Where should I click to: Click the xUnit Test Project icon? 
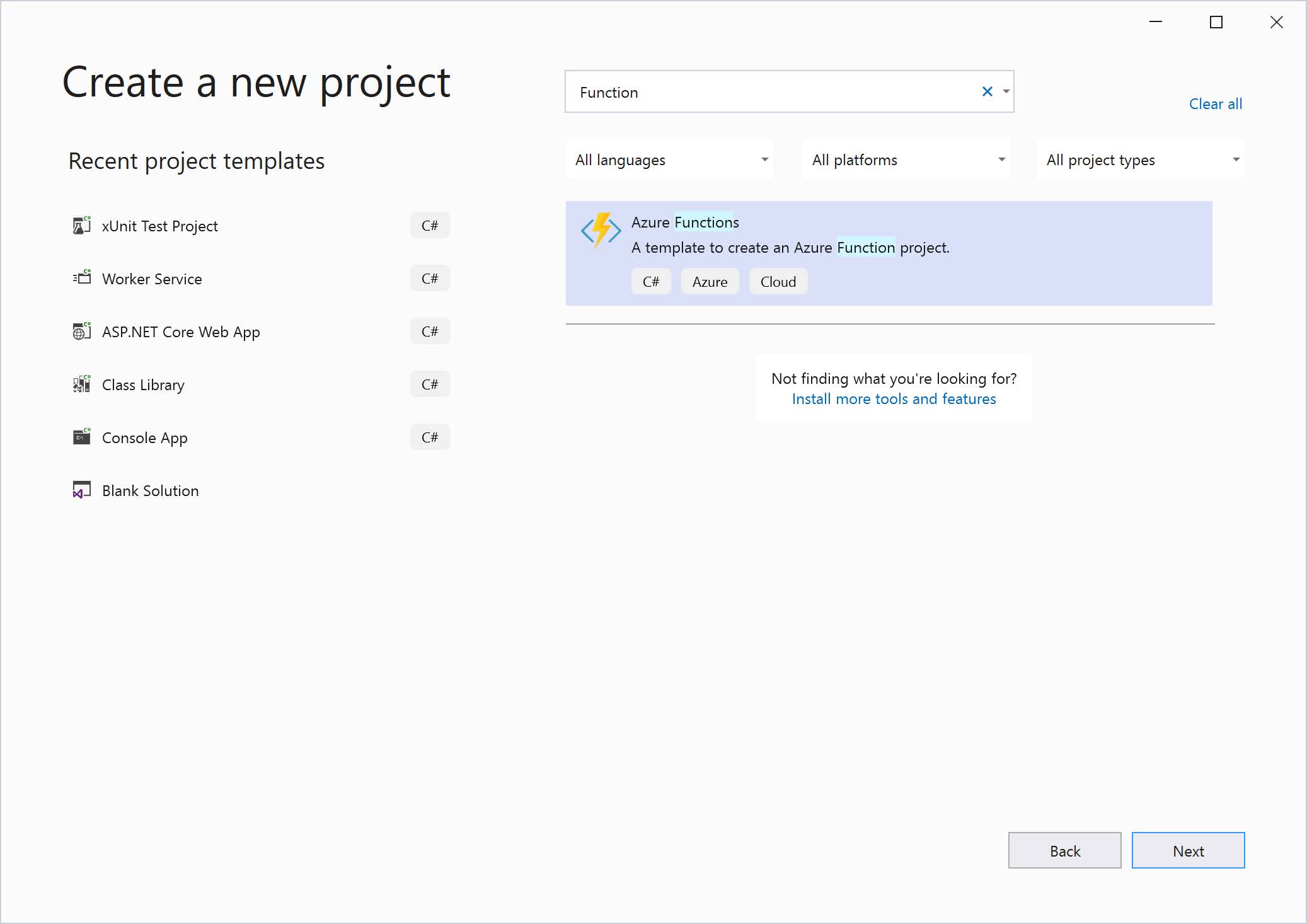click(x=81, y=226)
